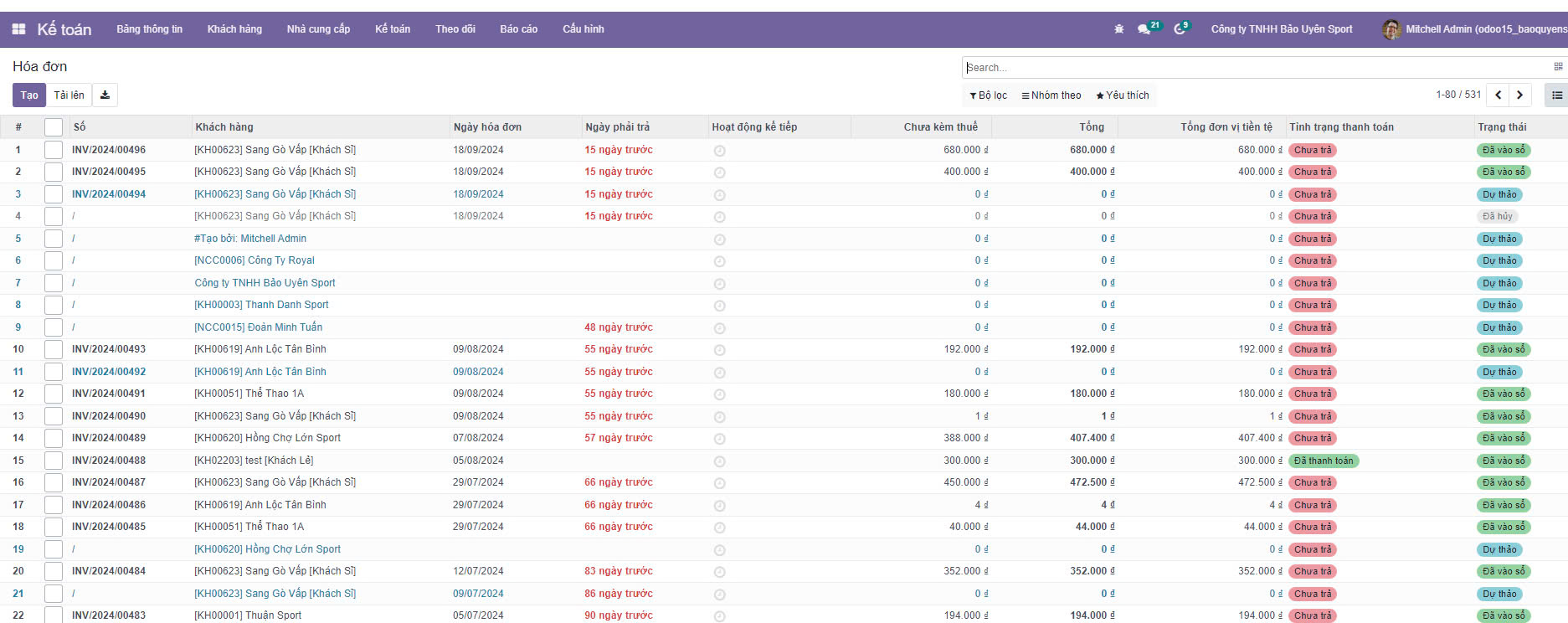This screenshot has width=1568, height=623.
Task: Click activity clock for invoice INV/2024/00496
Action: [719, 151]
